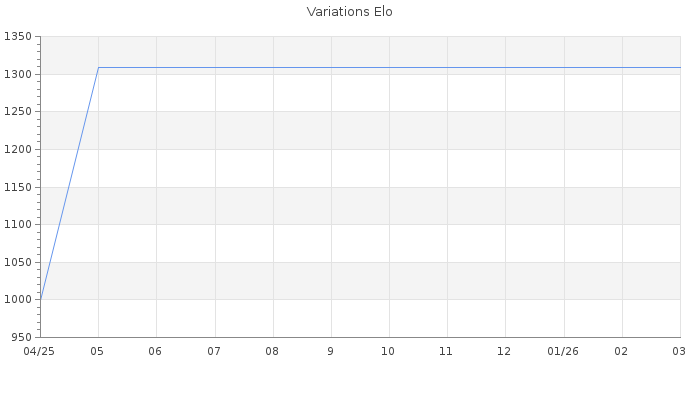This screenshot has height=400, width=700.
Task: Click the 05 month label on the x-axis
Action: [98, 352]
